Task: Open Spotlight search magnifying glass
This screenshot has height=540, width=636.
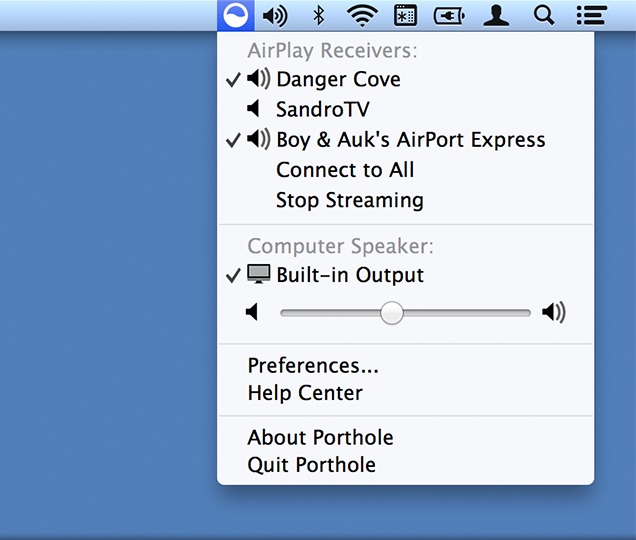Action: (544, 15)
